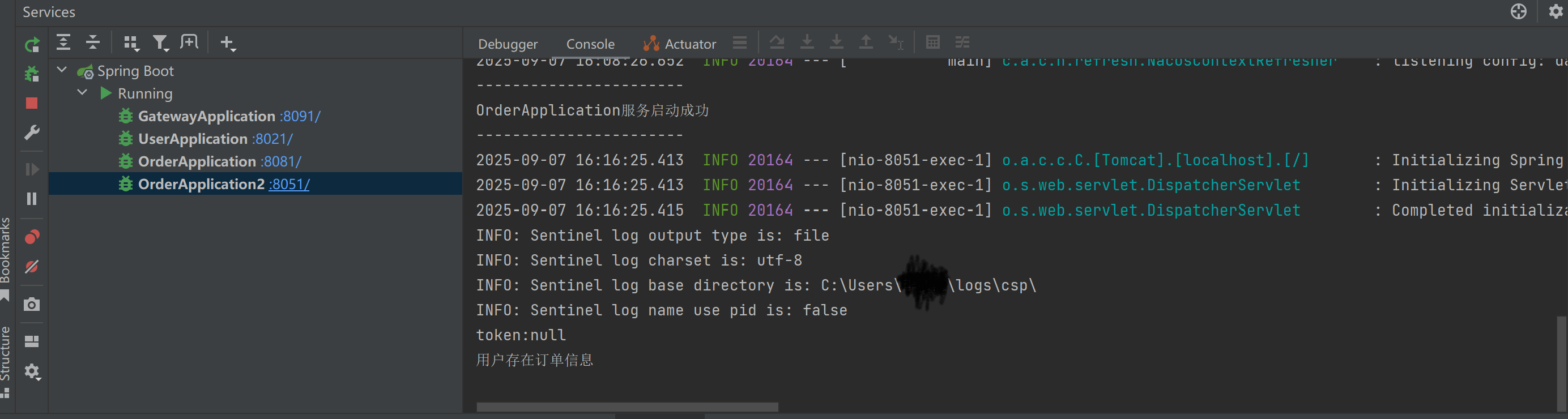Click the 'Sentinel log charset is: utf-8' line
Image resolution: width=1568 pixels, height=419 pixels.
click(638, 260)
